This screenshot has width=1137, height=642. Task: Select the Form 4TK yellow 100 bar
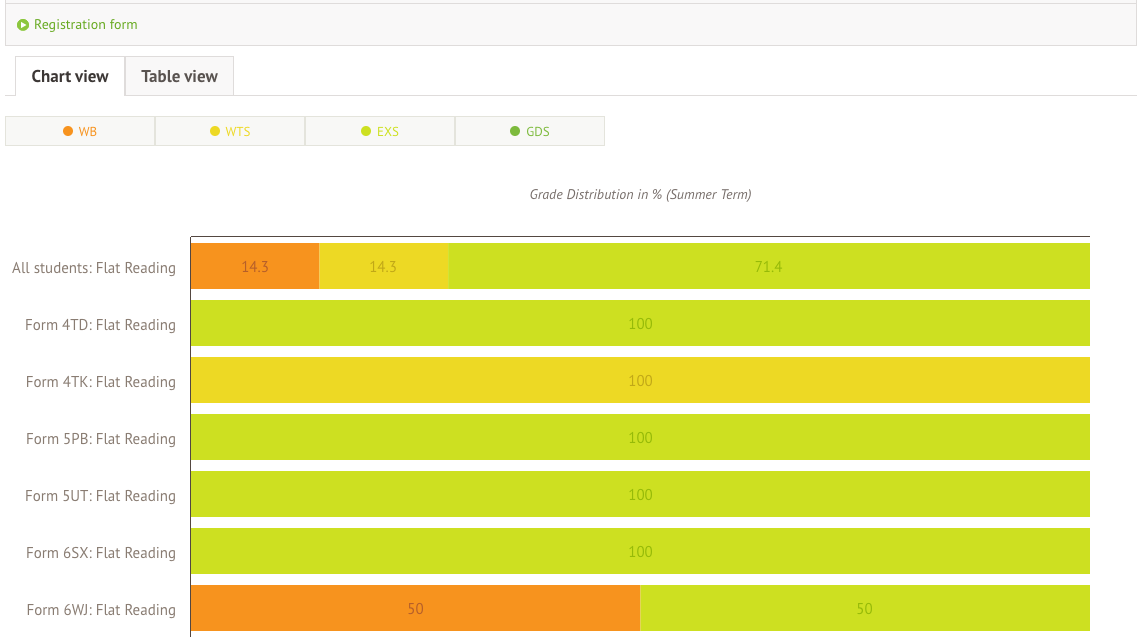click(640, 380)
